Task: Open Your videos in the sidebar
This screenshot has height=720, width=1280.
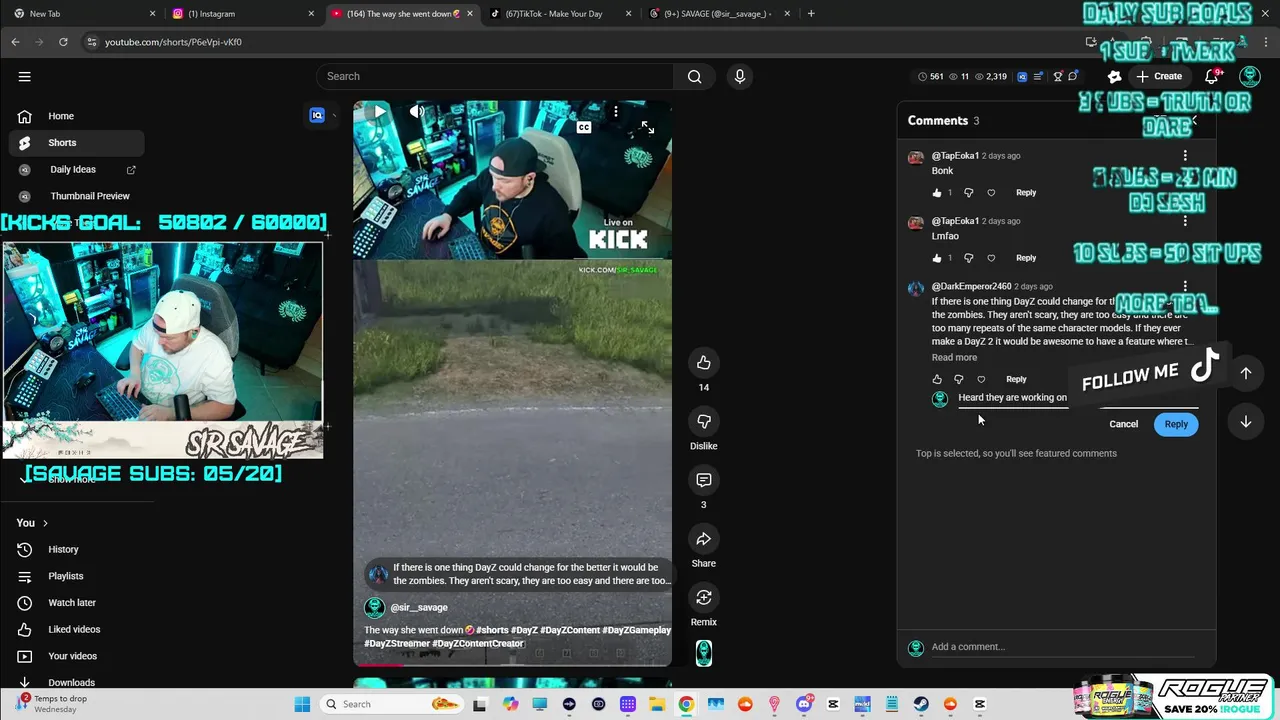Action: [76, 656]
